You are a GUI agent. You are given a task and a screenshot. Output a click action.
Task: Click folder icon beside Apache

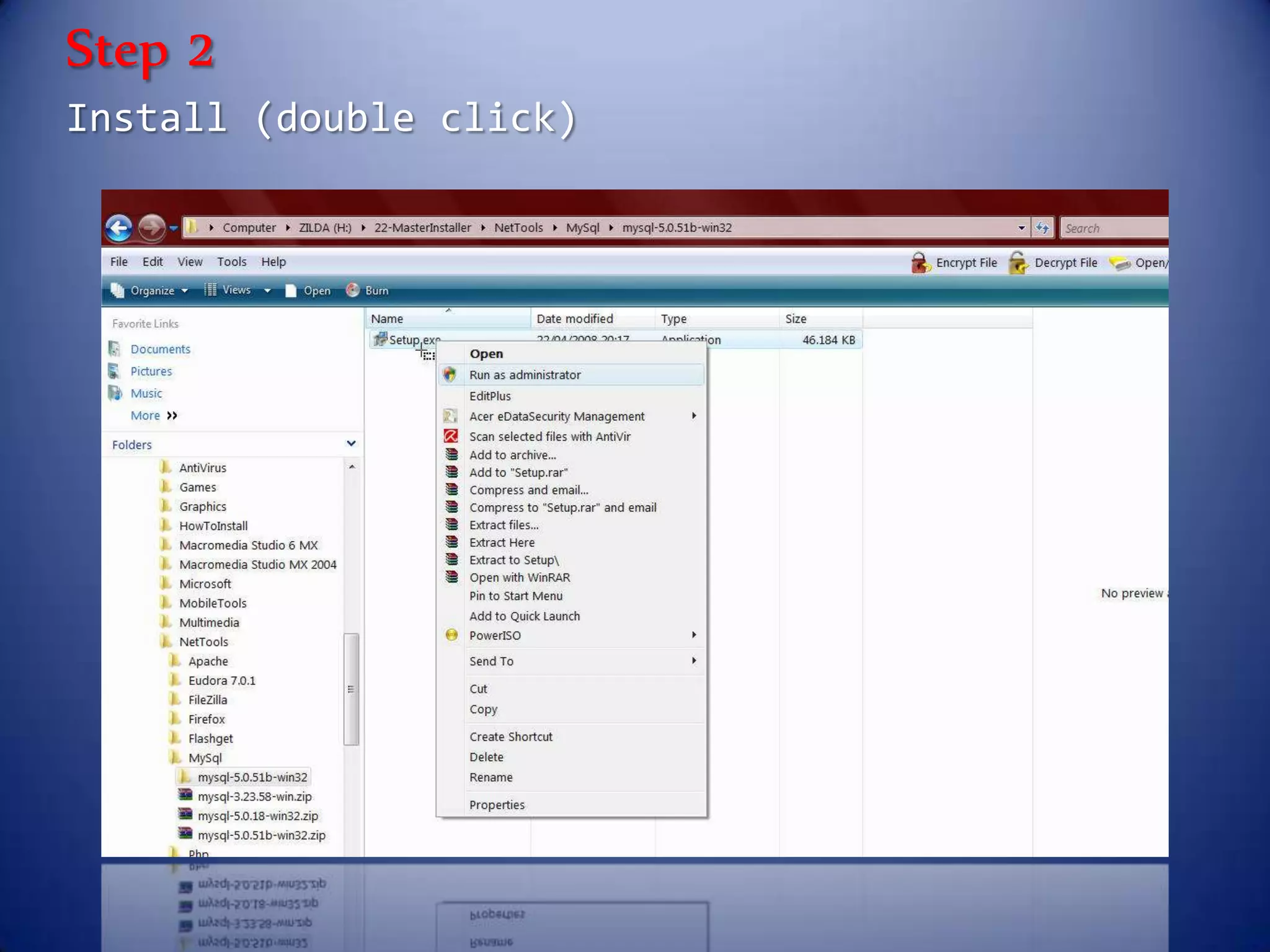[175, 661]
